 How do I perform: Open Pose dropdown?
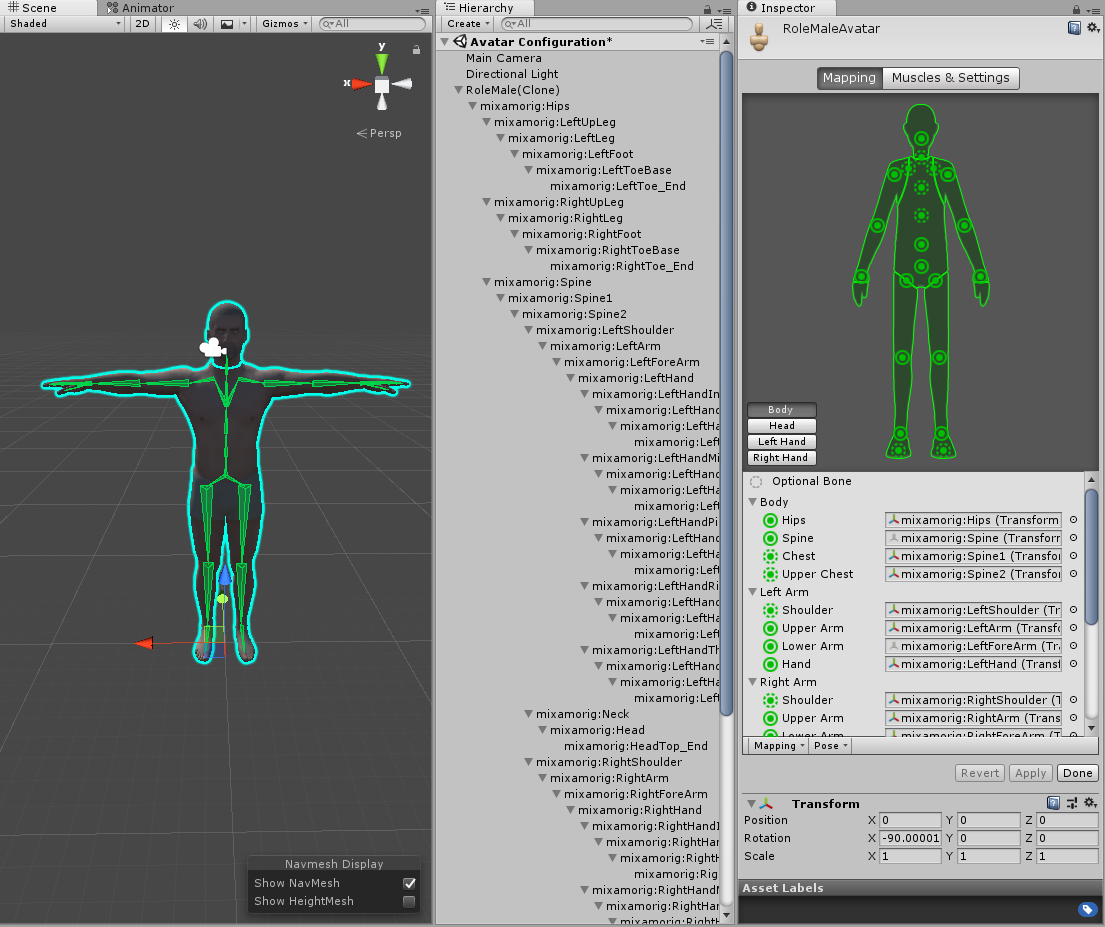coord(831,746)
